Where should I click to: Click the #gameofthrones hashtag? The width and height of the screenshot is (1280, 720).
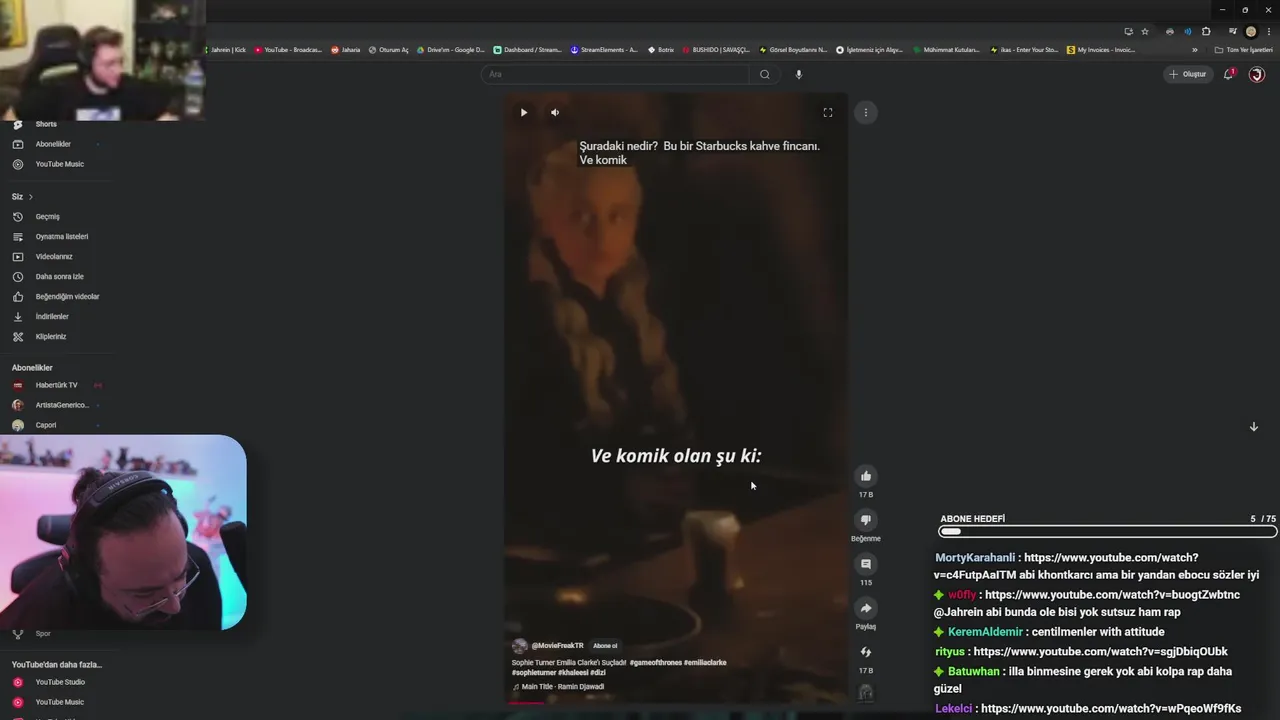655,663
